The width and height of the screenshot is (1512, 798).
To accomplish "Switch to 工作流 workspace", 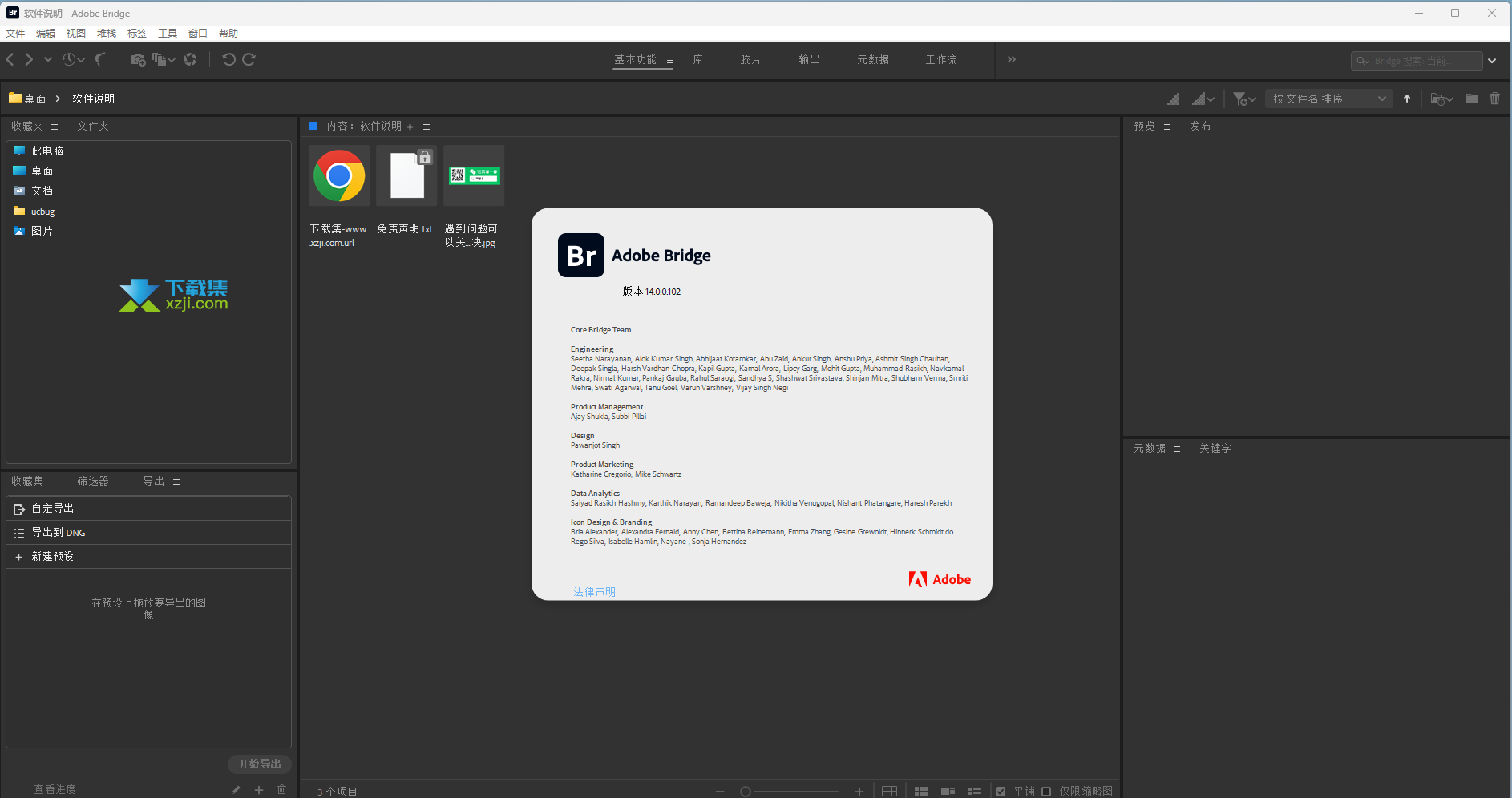I will pos(941,59).
